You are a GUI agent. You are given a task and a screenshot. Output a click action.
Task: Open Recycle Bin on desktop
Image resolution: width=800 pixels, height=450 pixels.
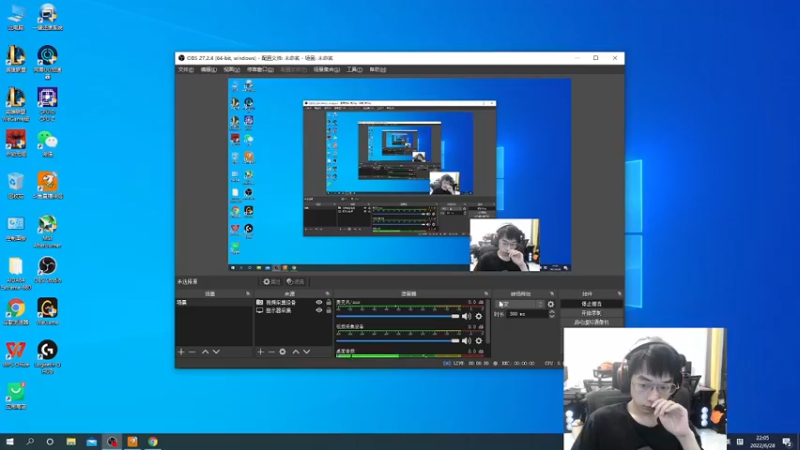pyautogui.click(x=16, y=185)
